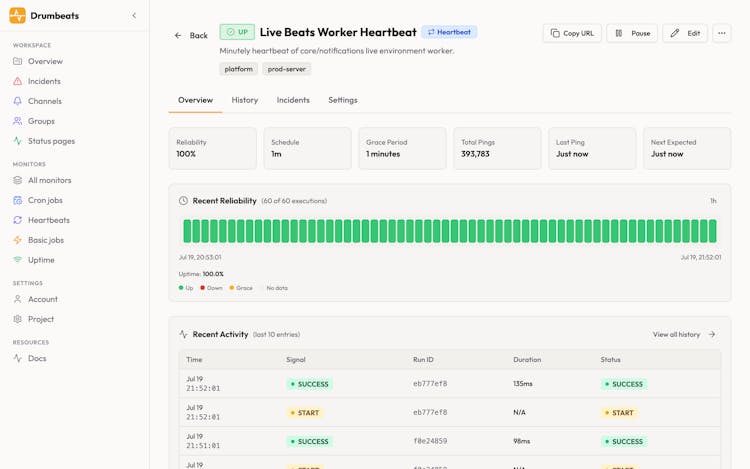
Task: Click the Copy URL button
Action: (x=572, y=33)
